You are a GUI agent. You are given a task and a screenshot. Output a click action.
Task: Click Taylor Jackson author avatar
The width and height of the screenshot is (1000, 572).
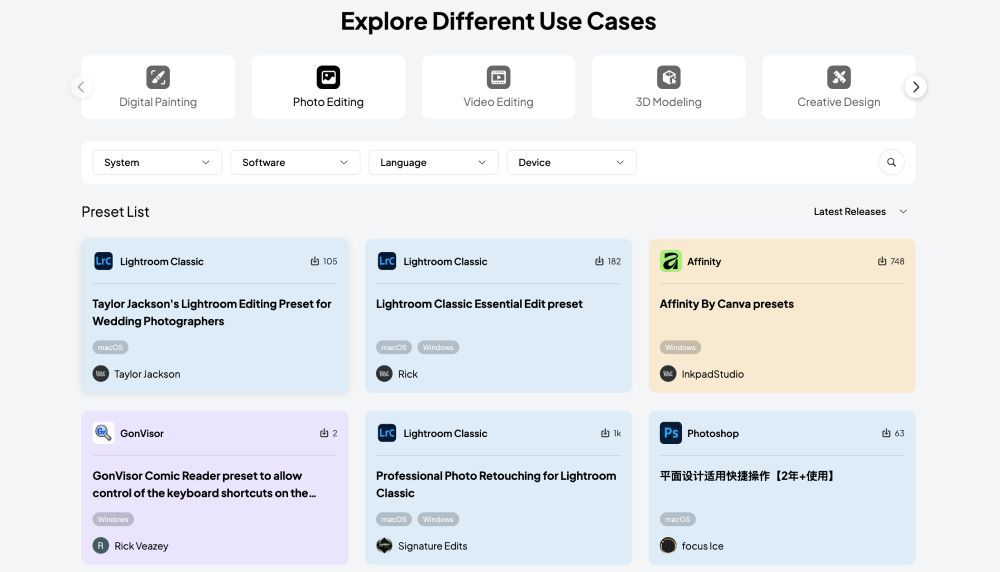(x=101, y=374)
